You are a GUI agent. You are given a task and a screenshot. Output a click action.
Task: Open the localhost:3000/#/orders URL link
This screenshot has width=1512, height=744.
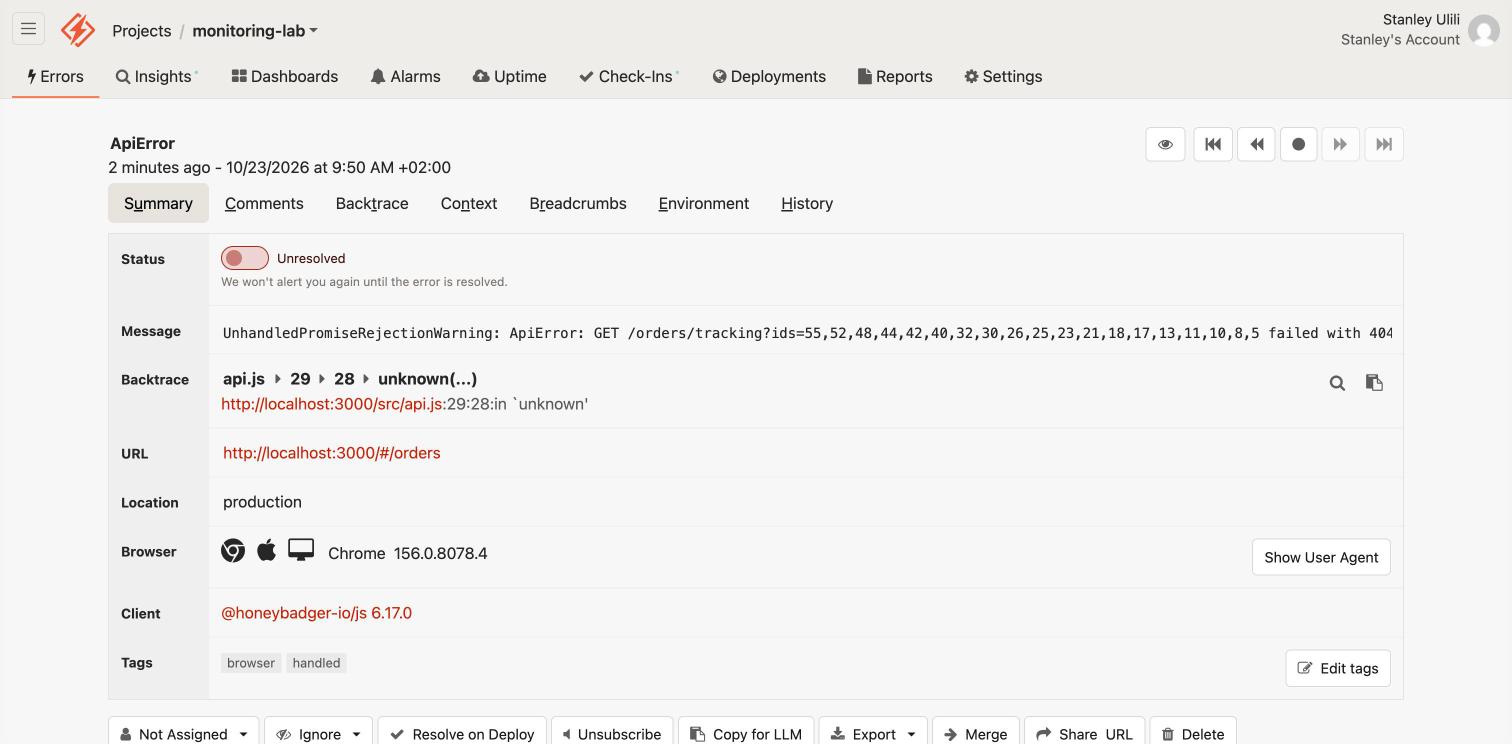pos(331,453)
